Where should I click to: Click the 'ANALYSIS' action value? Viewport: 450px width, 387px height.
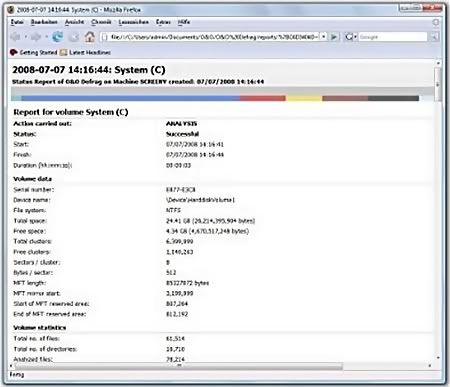coord(181,124)
